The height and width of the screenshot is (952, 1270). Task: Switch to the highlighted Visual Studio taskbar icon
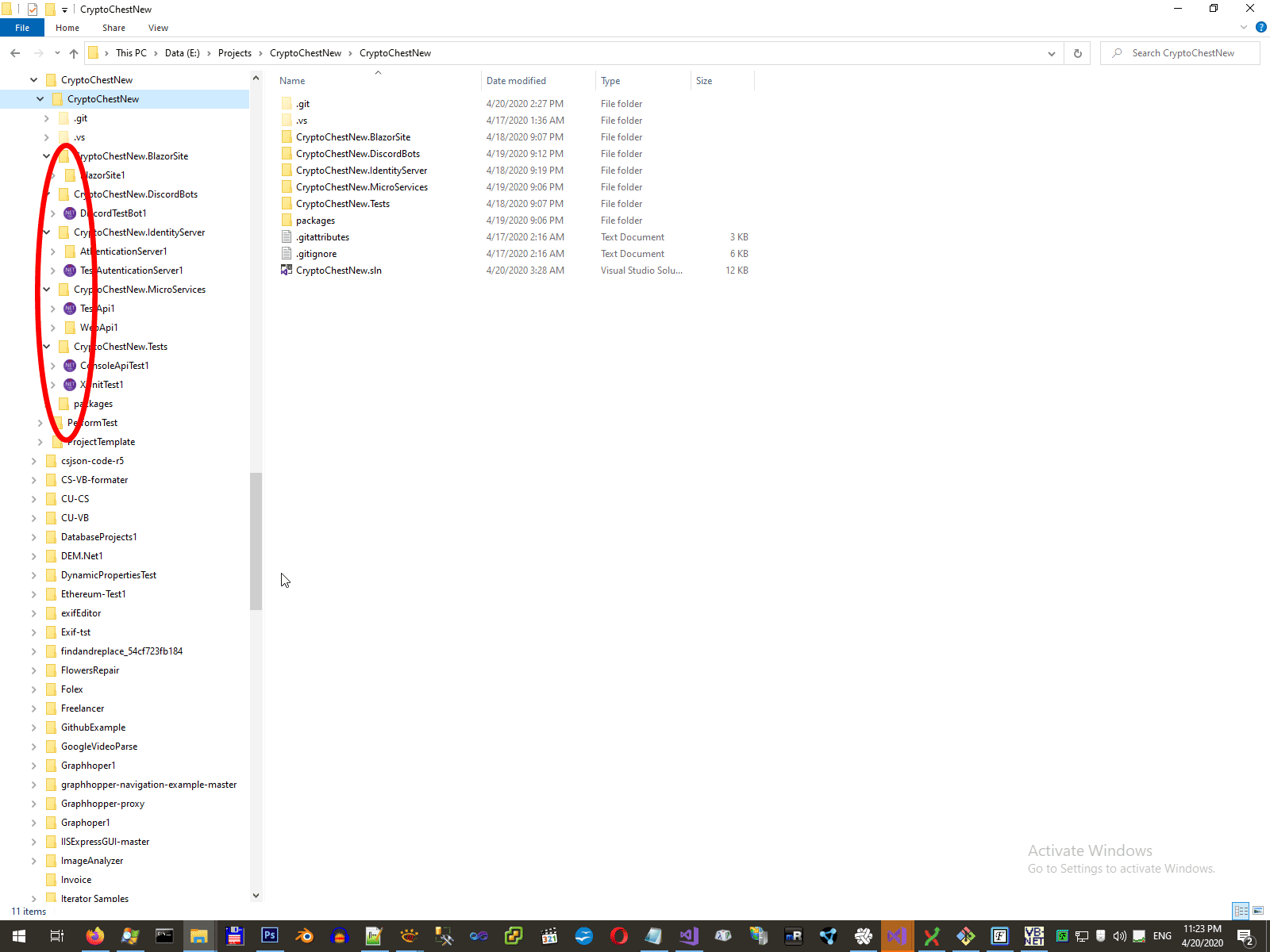click(897, 936)
